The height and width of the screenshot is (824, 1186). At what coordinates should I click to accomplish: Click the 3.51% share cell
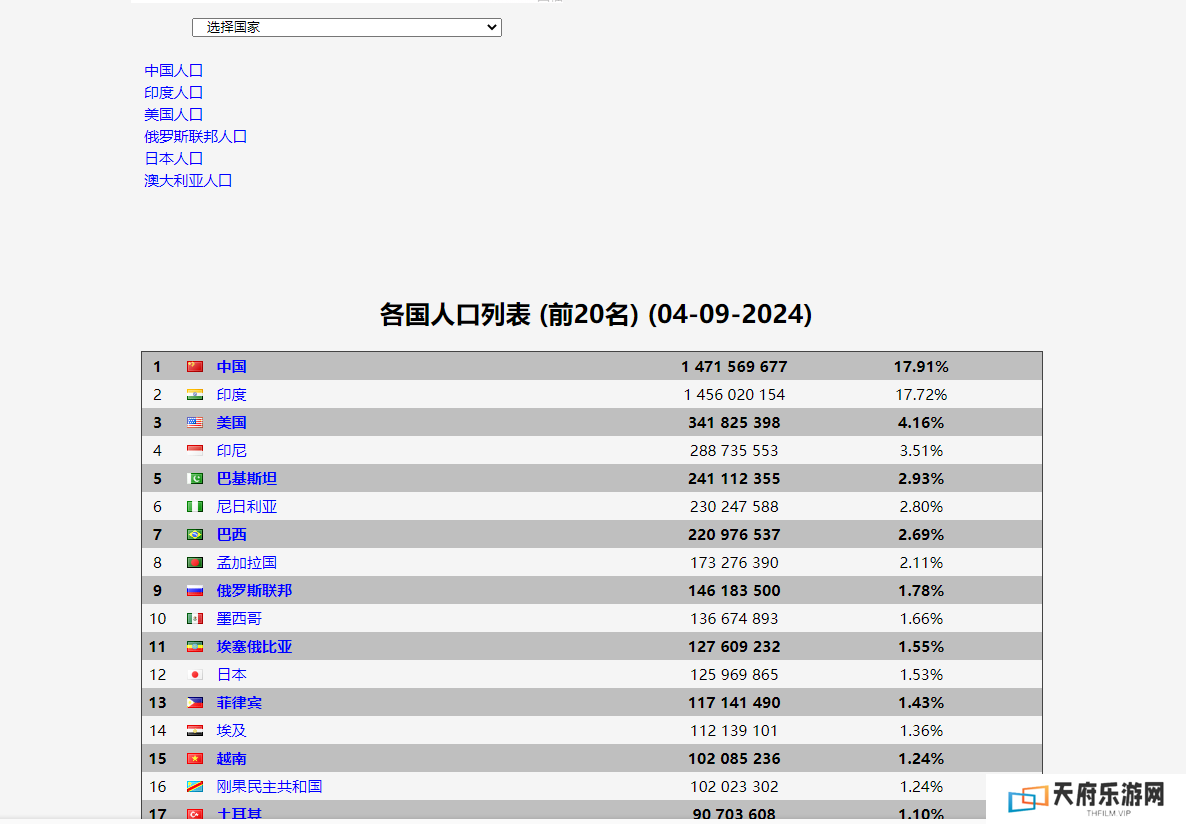click(921, 450)
